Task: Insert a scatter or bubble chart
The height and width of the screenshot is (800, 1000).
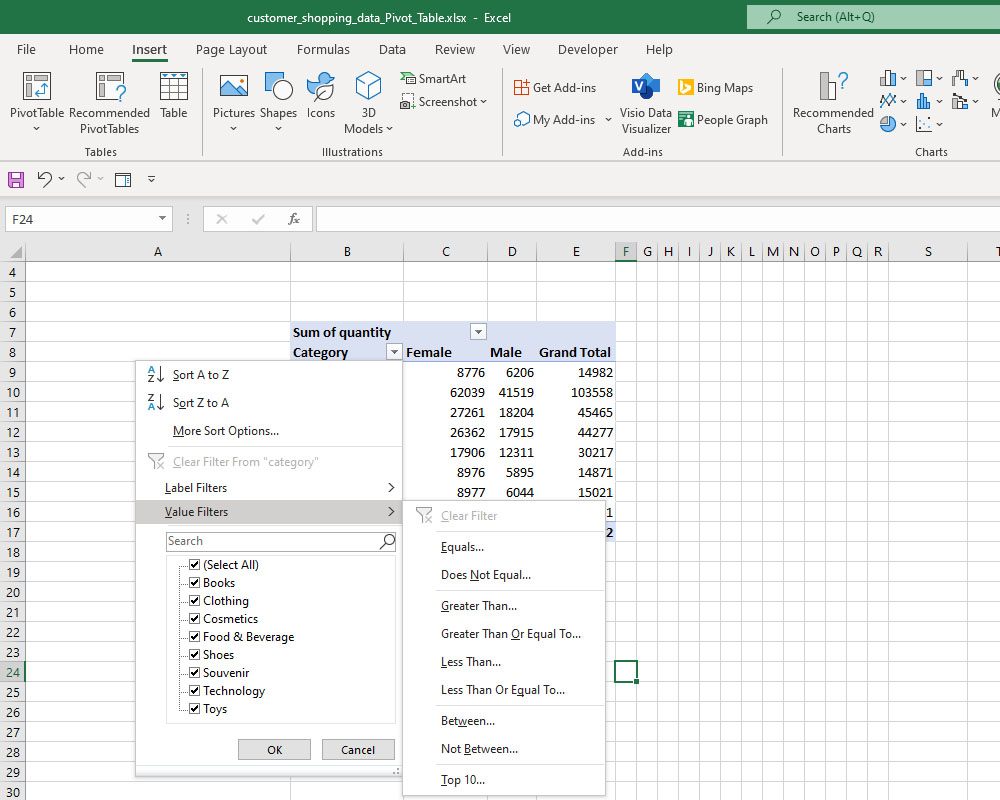Action: click(924, 124)
